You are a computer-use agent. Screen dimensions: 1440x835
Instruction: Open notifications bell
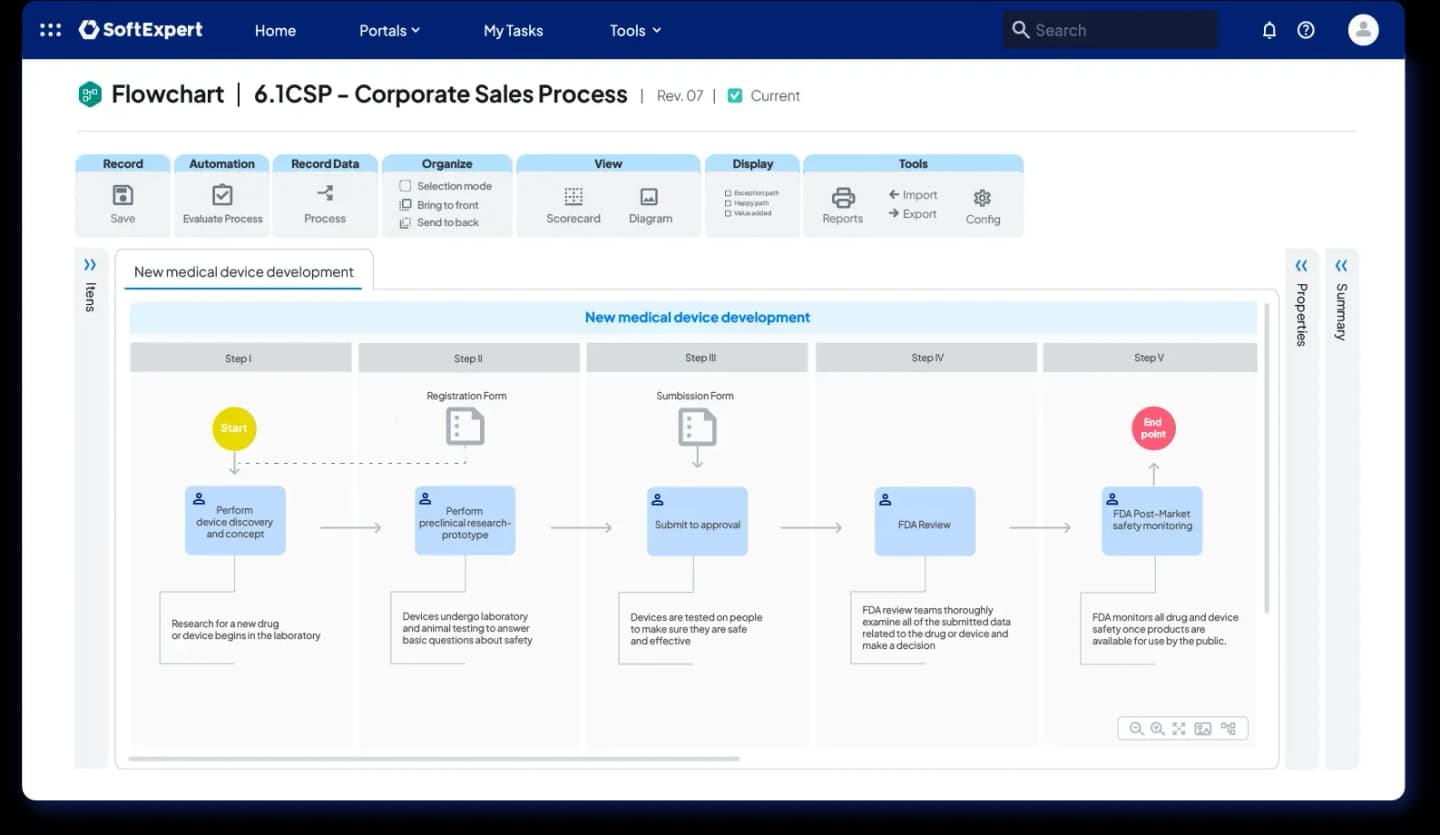tap(1269, 30)
